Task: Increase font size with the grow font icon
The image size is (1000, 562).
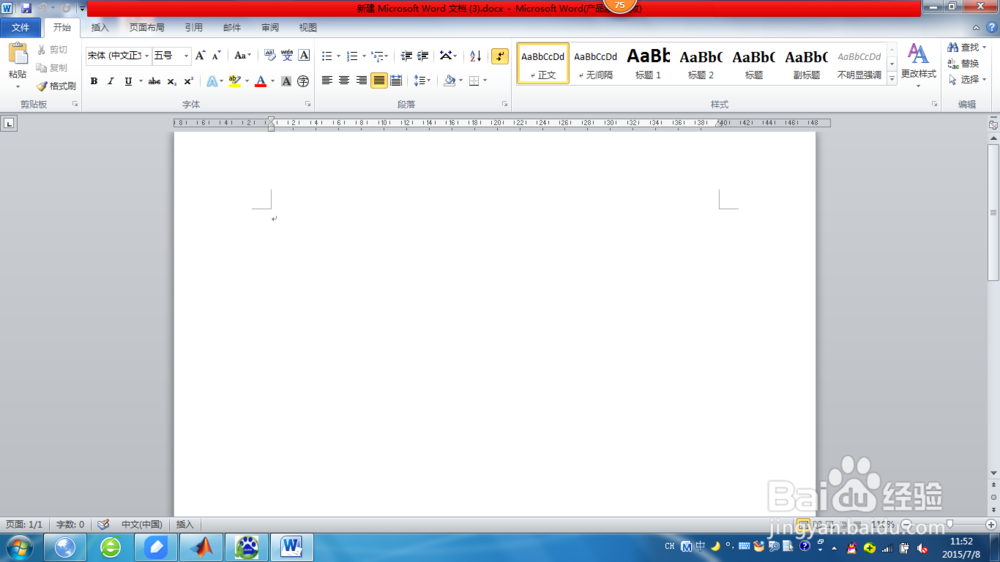Action: pyautogui.click(x=200, y=56)
